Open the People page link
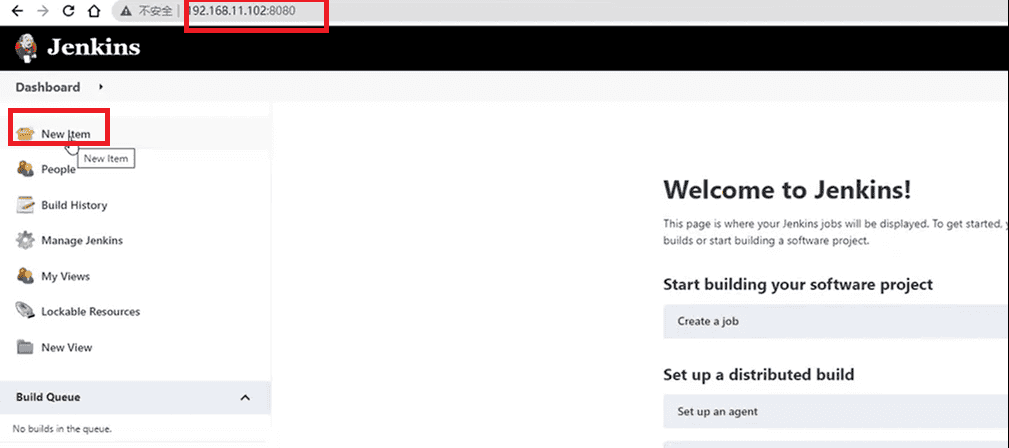 tap(59, 170)
